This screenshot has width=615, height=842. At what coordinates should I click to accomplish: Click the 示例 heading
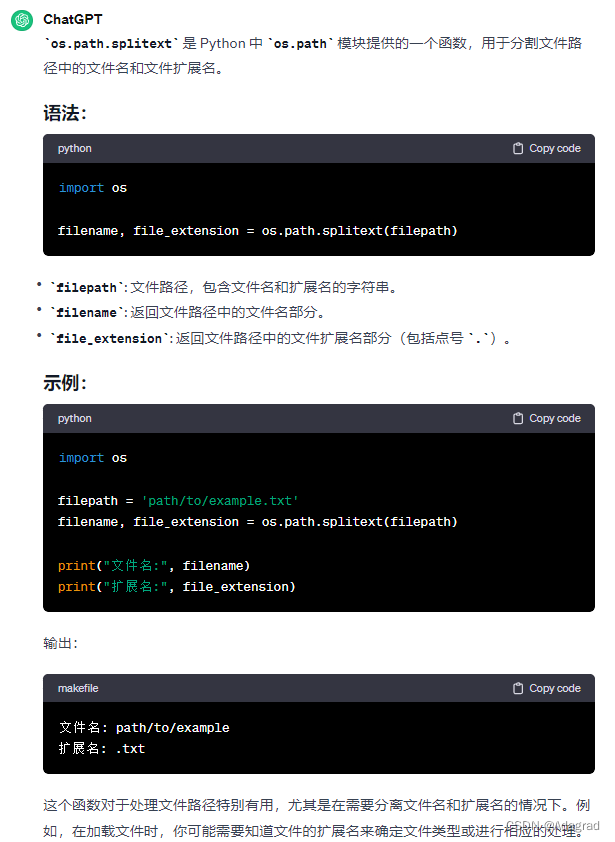pos(63,383)
